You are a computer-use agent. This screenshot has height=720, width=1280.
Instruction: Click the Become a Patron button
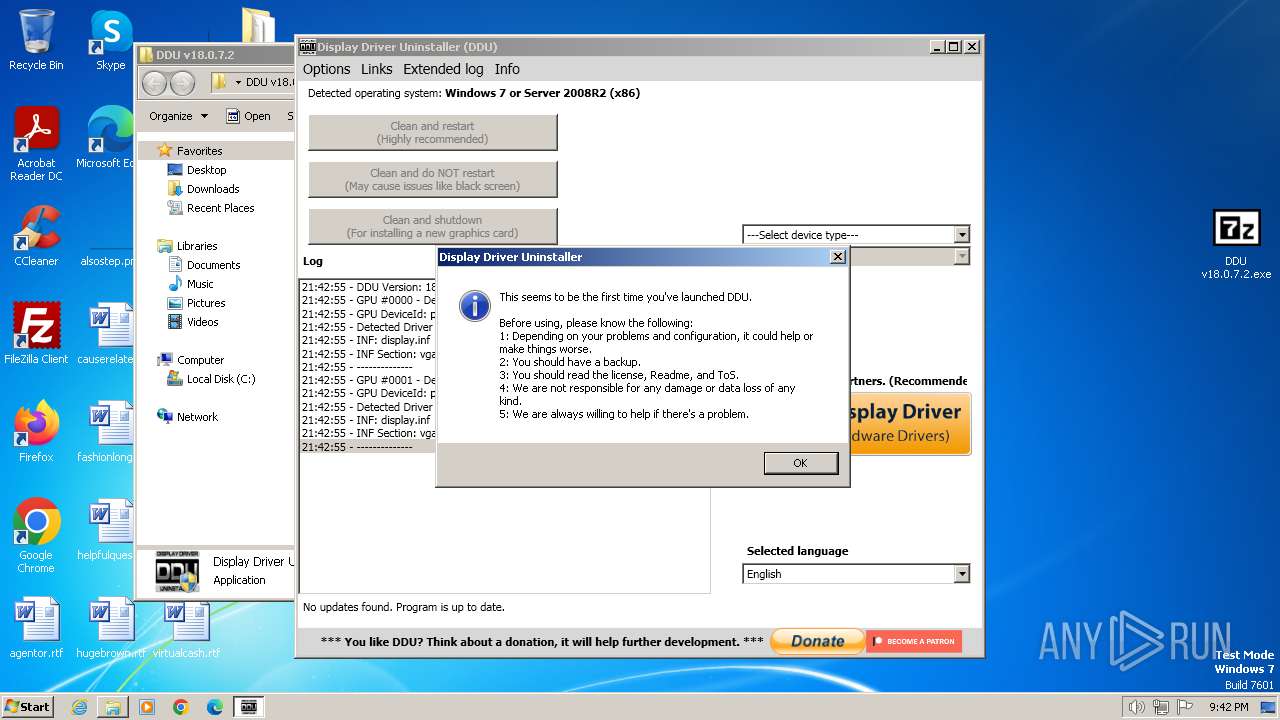tap(914, 641)
